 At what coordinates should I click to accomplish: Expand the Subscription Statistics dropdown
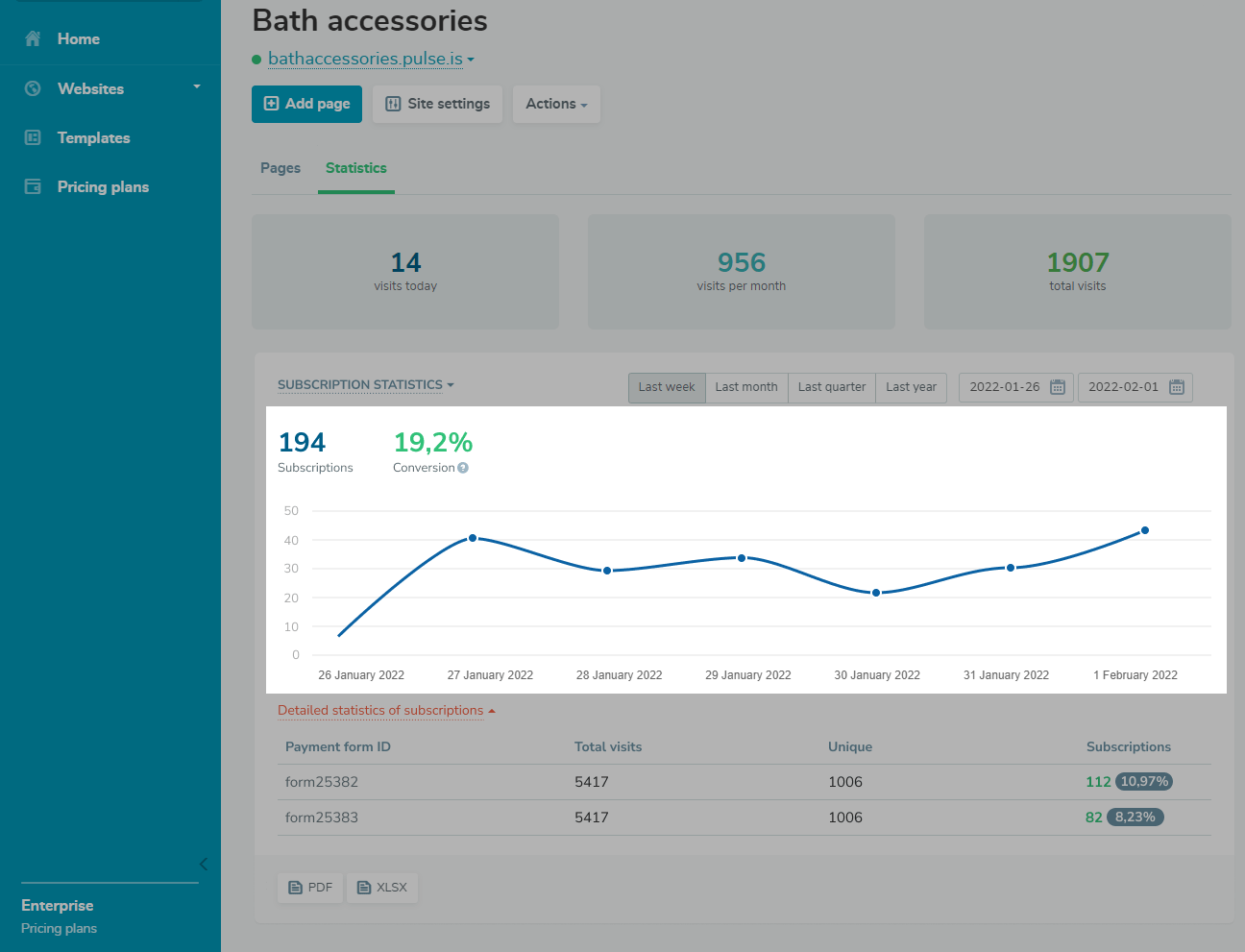click(x=365, y=385)
